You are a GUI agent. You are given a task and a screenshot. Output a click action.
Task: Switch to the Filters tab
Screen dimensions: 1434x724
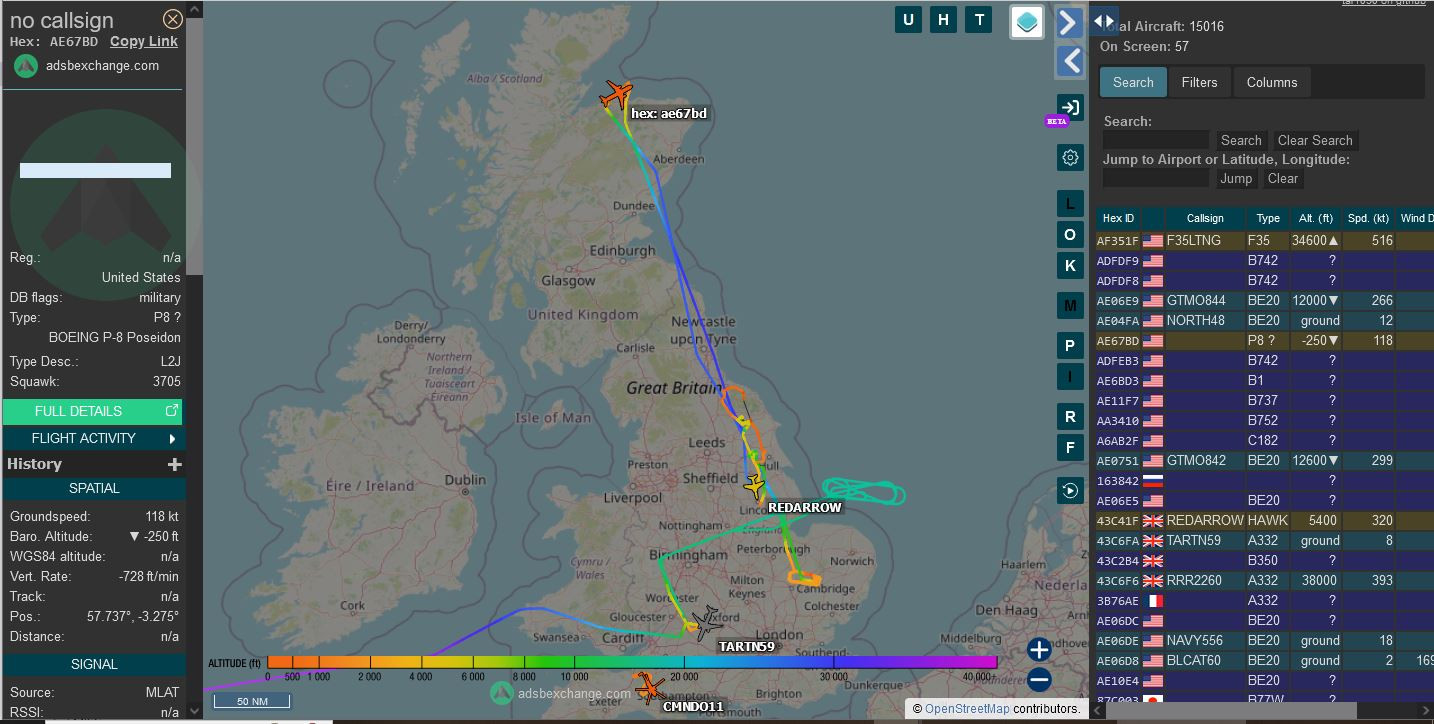point(1199,82)
